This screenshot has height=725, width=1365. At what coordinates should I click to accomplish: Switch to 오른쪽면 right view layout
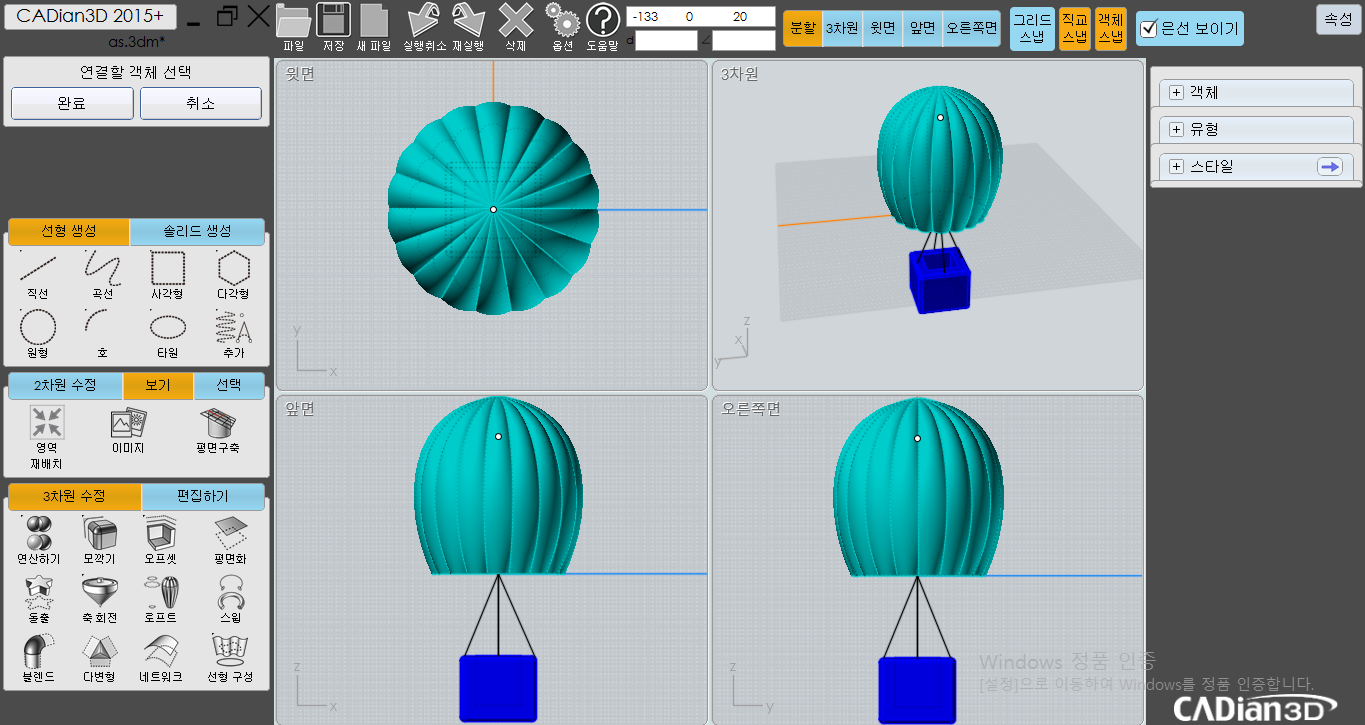(972, 29)
